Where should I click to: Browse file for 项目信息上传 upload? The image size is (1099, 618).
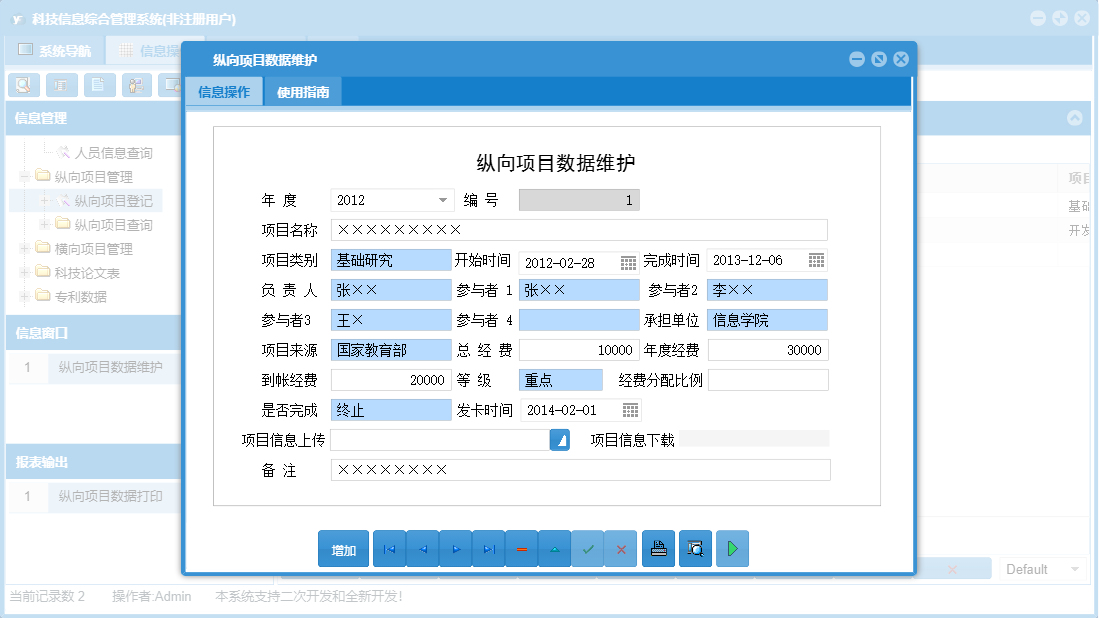559,439
